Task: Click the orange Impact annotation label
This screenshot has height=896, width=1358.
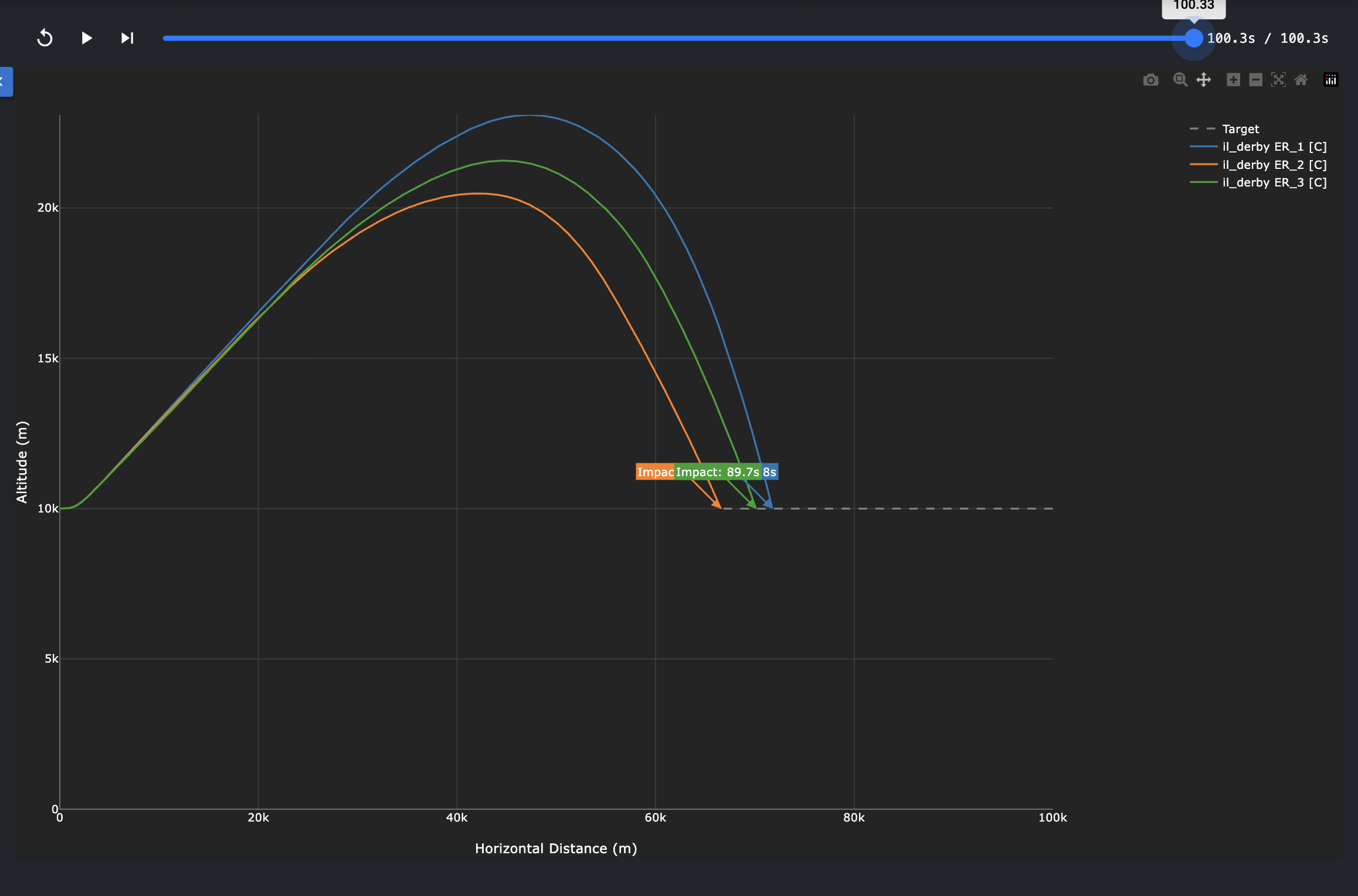Action: (x=654, y=472)
